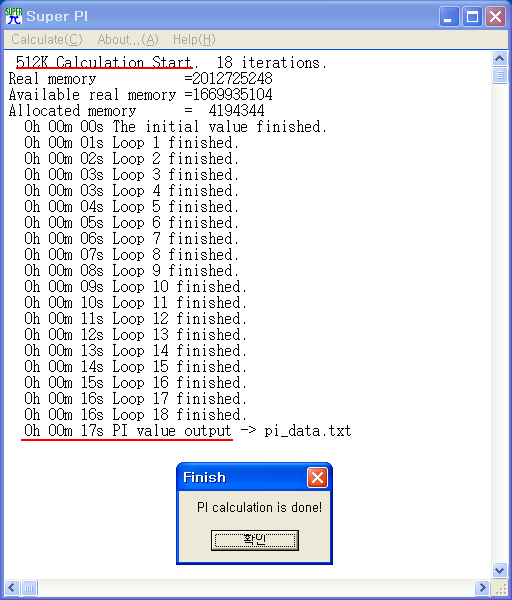Click the horizontal scrollbar left arrow

pos(12,587)
